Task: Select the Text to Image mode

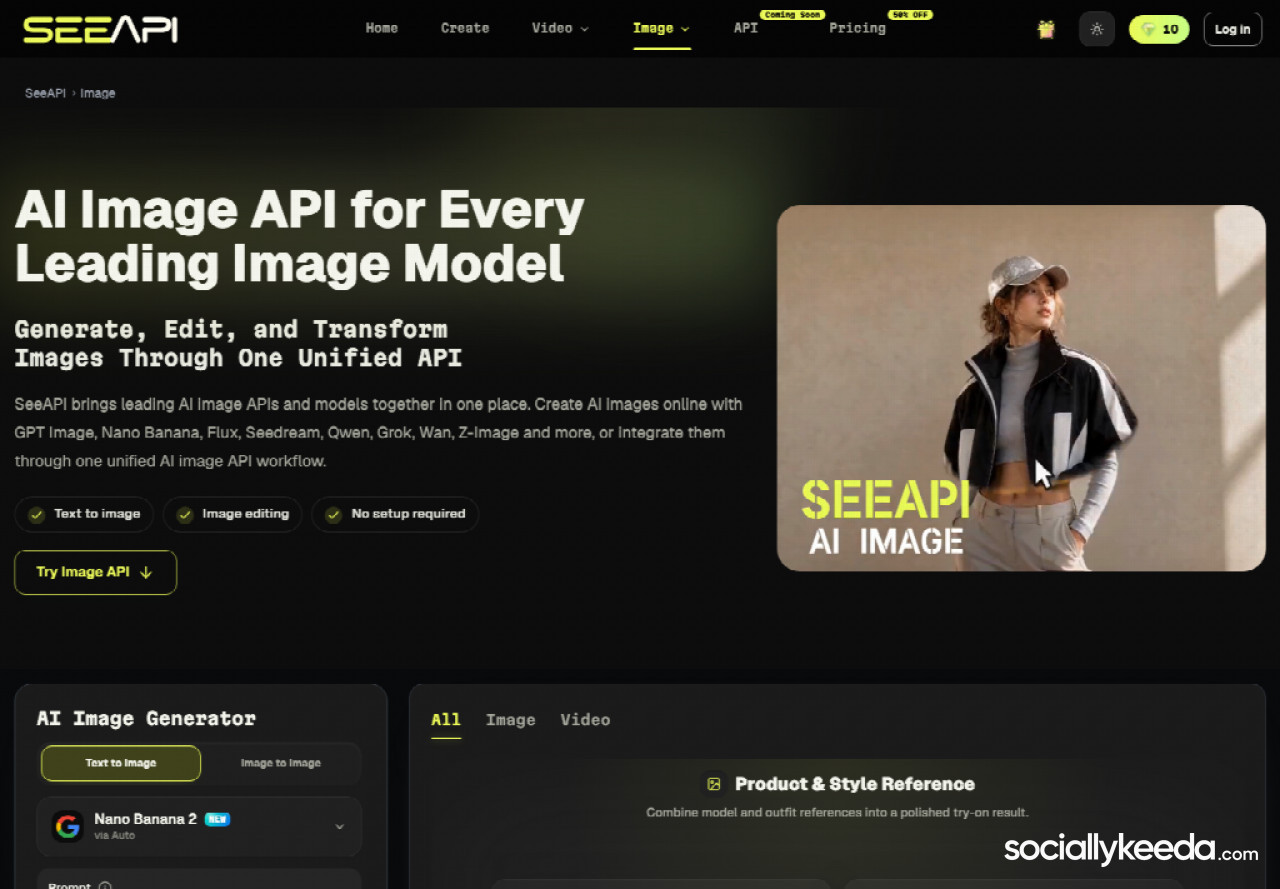Action: pyautogui.click(x=121, y=763)
